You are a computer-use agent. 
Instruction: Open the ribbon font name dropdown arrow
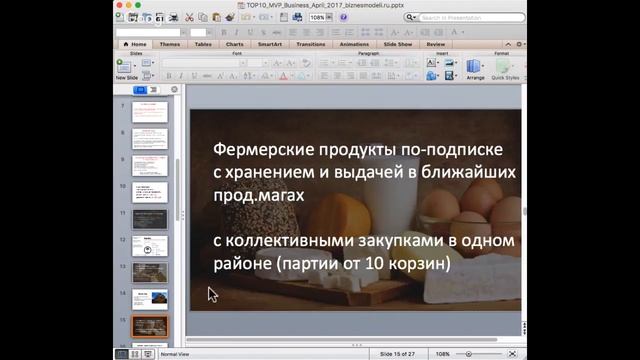pyautogui.click(x=243, y=63)
